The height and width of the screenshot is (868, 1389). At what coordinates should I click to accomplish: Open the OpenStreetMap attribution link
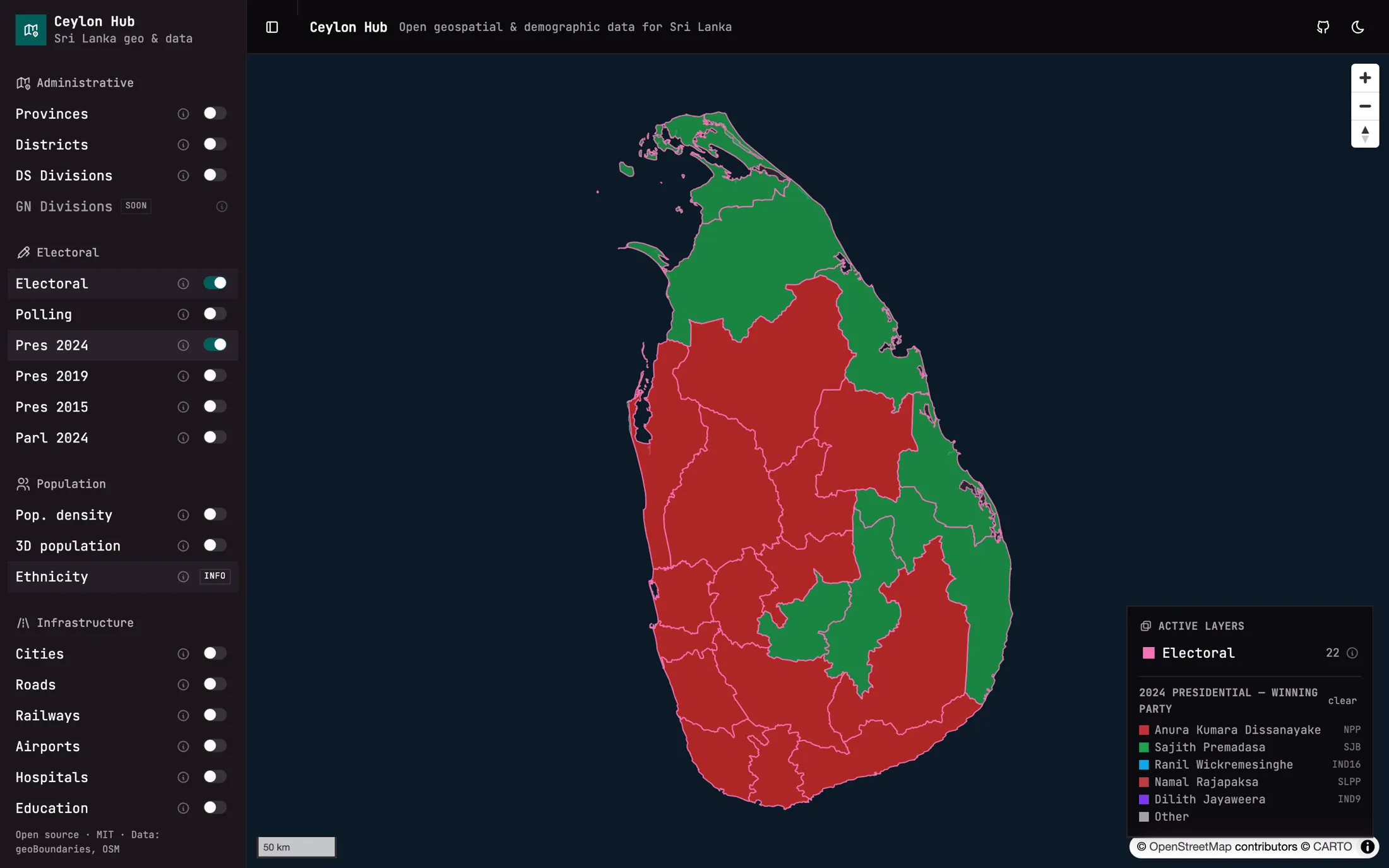(1190, 847)
